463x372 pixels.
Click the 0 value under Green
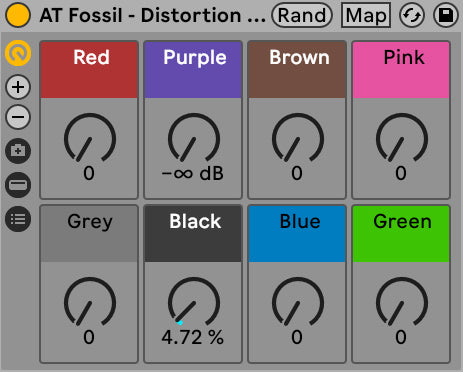(x=401, y=337)
